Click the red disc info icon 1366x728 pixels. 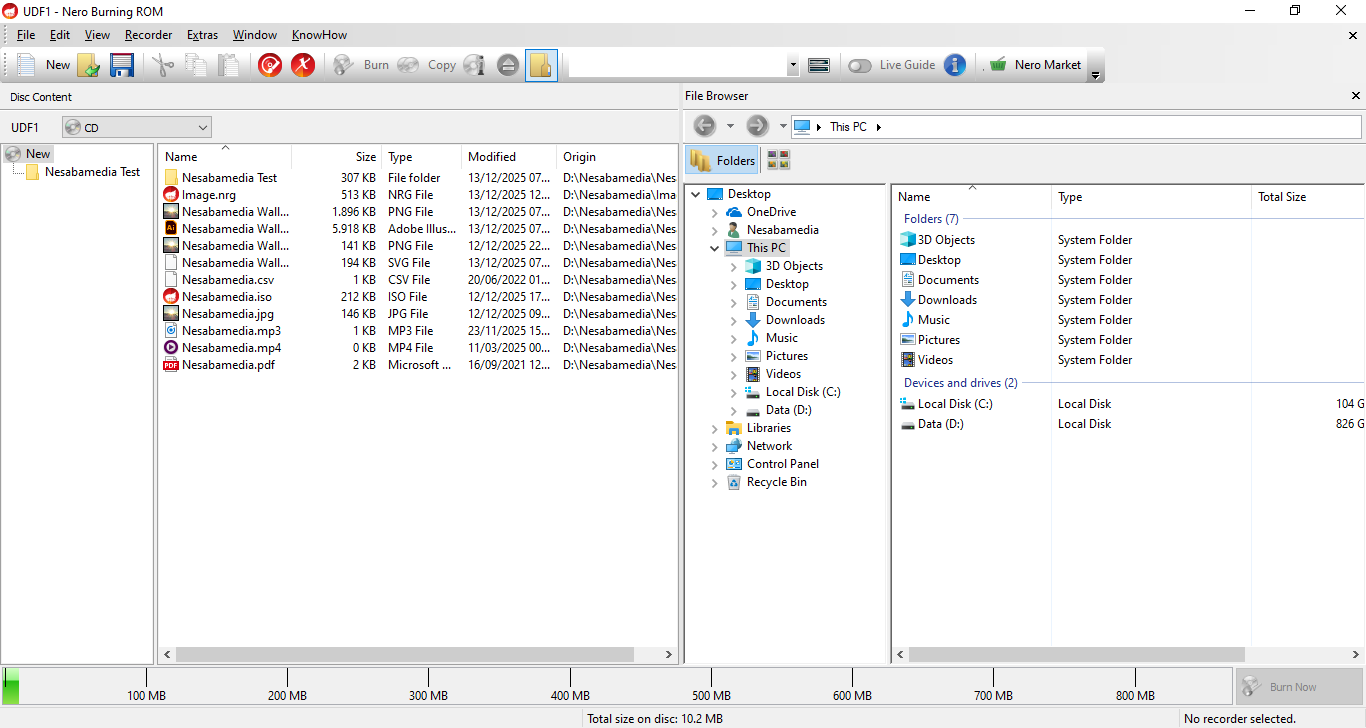tap(270, 65)
